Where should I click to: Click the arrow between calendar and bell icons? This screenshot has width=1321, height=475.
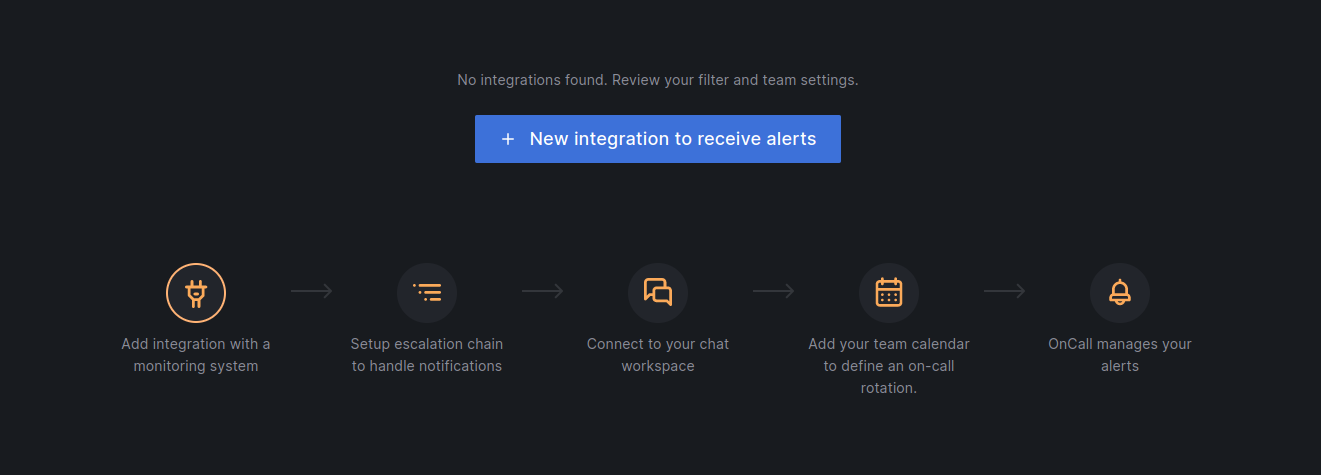pyautogui.click(x=1005, y=291)
